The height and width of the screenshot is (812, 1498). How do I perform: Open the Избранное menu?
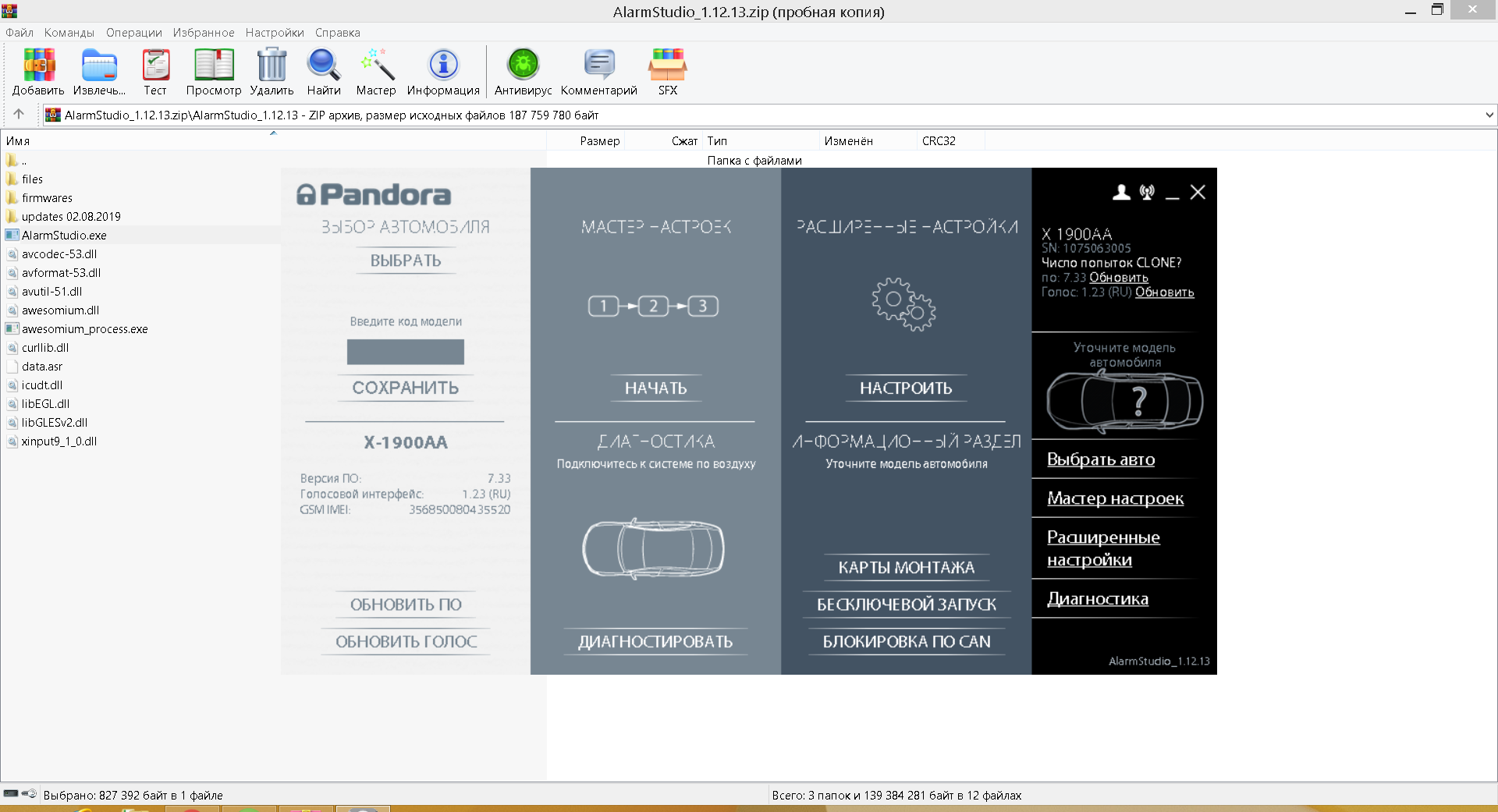tap(203, 33)
